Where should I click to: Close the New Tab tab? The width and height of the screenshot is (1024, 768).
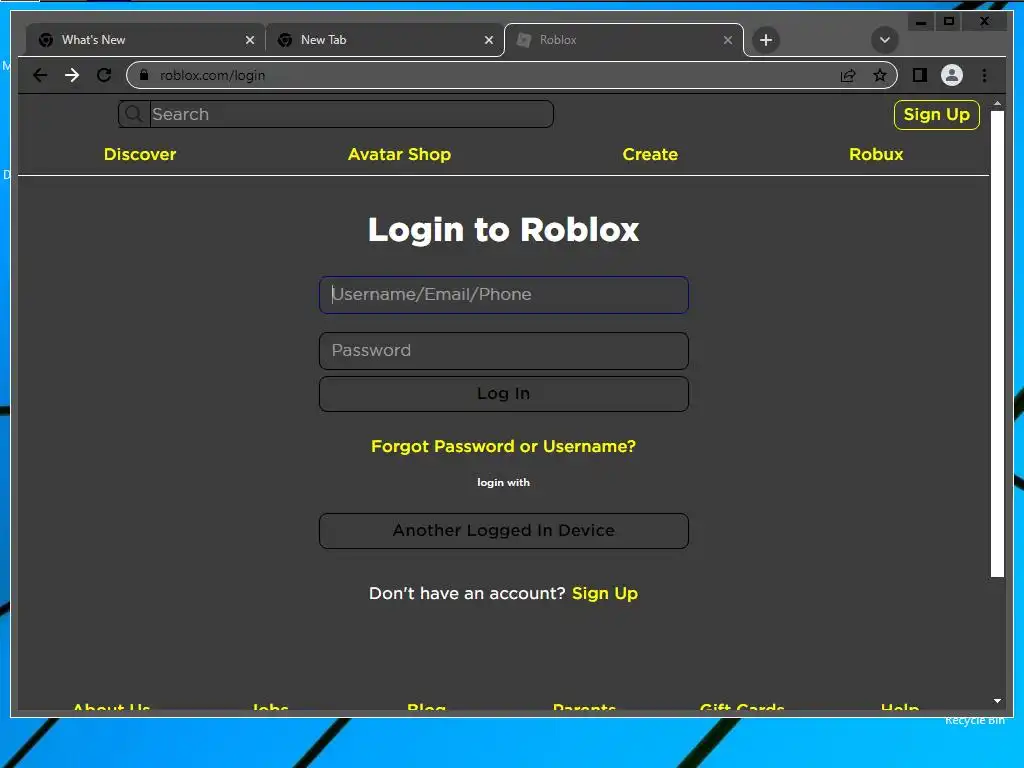click(x=488, y=40)
